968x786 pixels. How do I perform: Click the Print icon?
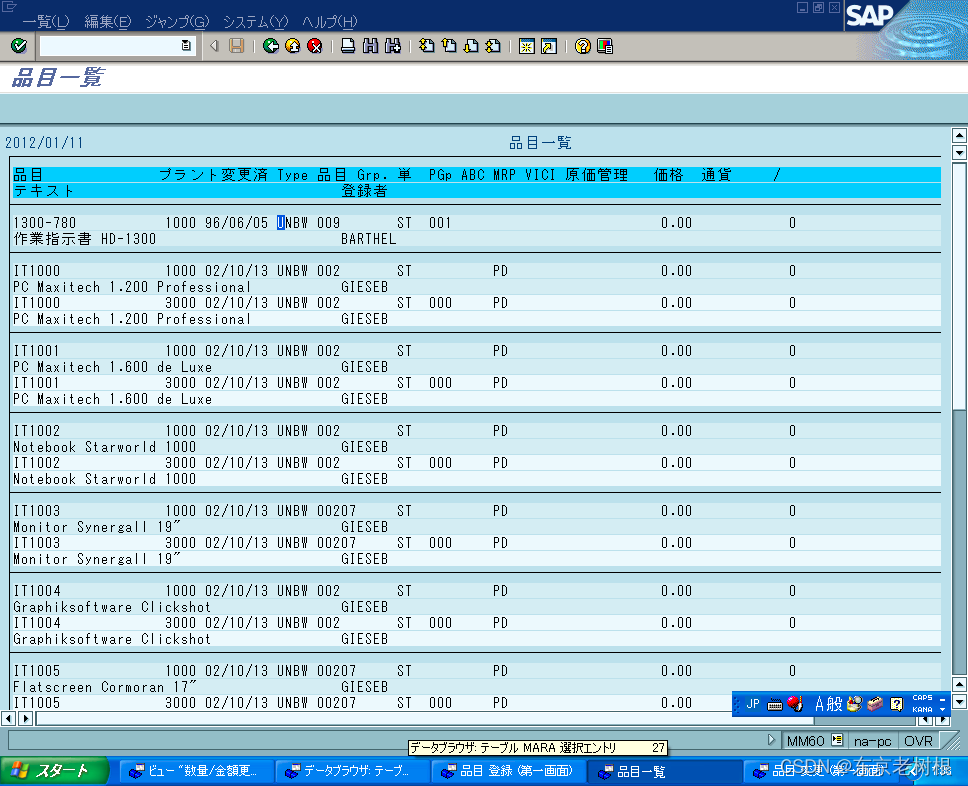[x=348, y=46]
